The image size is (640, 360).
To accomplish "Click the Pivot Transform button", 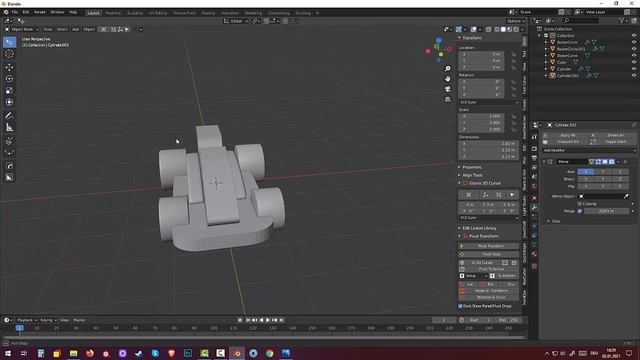I will (x=489, y=246).
